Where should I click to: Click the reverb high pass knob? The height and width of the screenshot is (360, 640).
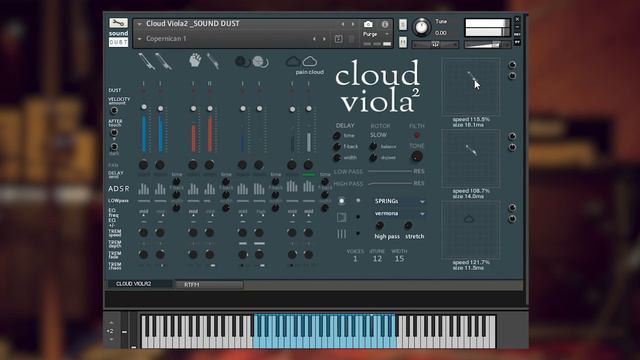click(379, 225)
